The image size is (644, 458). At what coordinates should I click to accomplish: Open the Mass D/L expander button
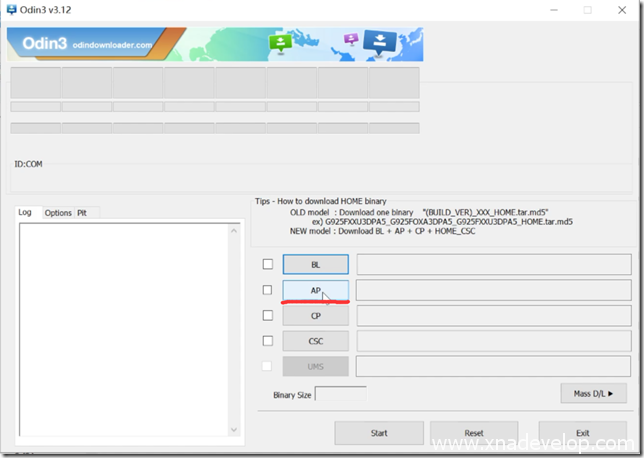pyautogui.click(x=593, y=394)
